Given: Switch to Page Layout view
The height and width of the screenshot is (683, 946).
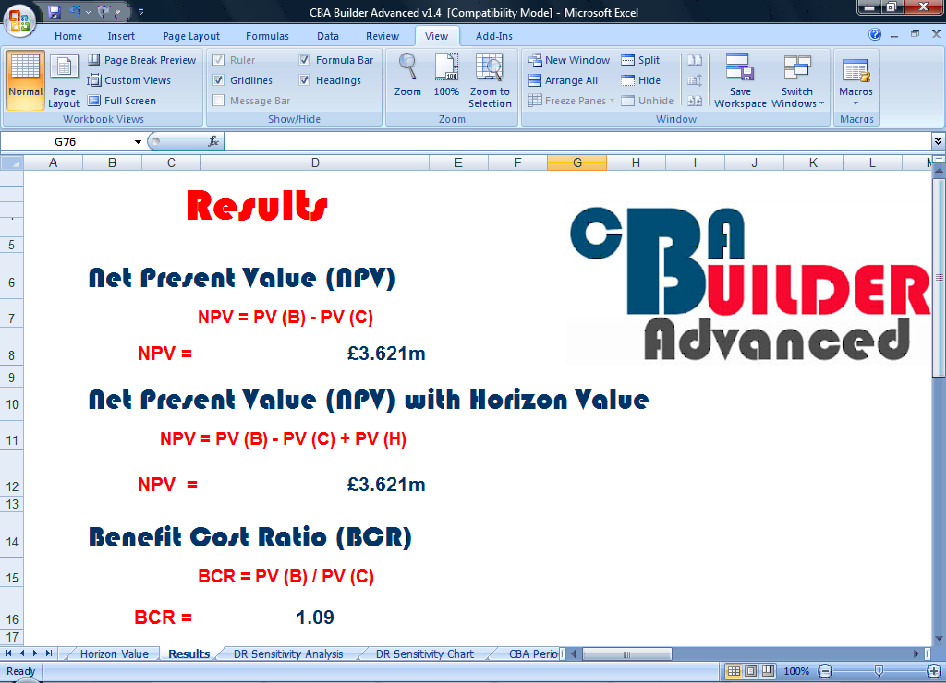Looking at the screenshot, I should click(x=64, y=80).
